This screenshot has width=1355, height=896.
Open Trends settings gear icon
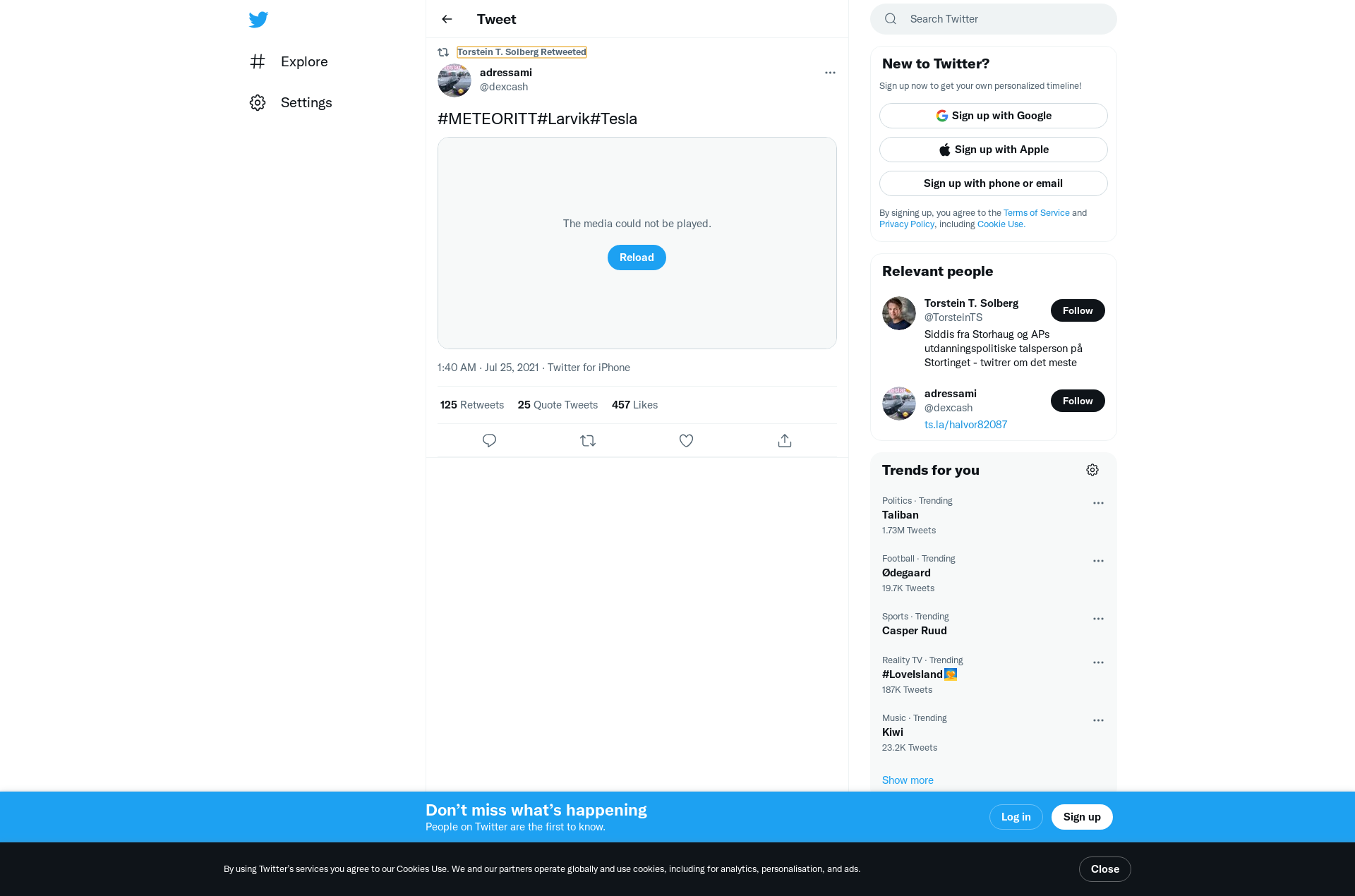(1092, 470)
